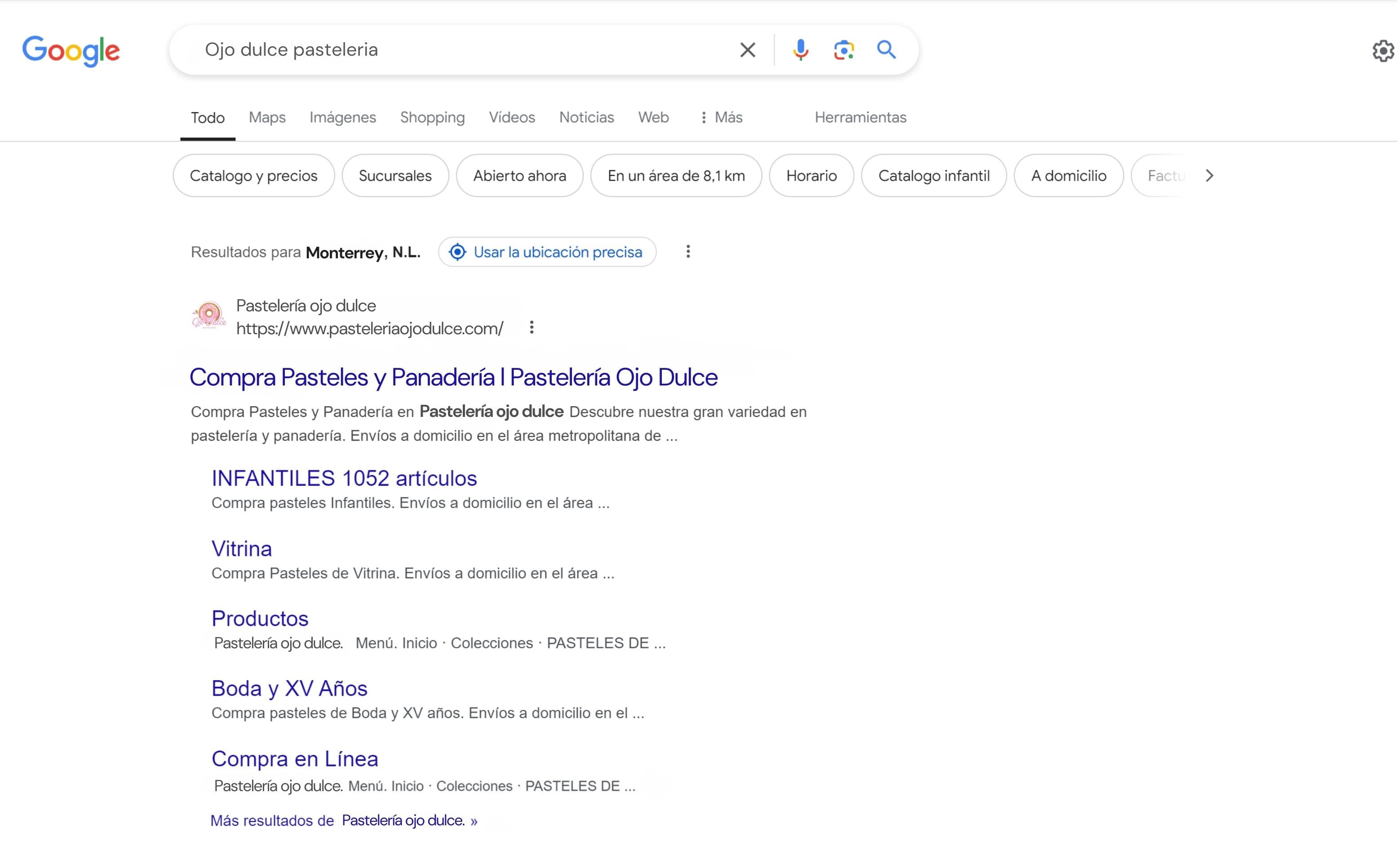Select the Sucursales chip
The height and width of the screenshot is (850, 1400).
click(x=396, y=176)
